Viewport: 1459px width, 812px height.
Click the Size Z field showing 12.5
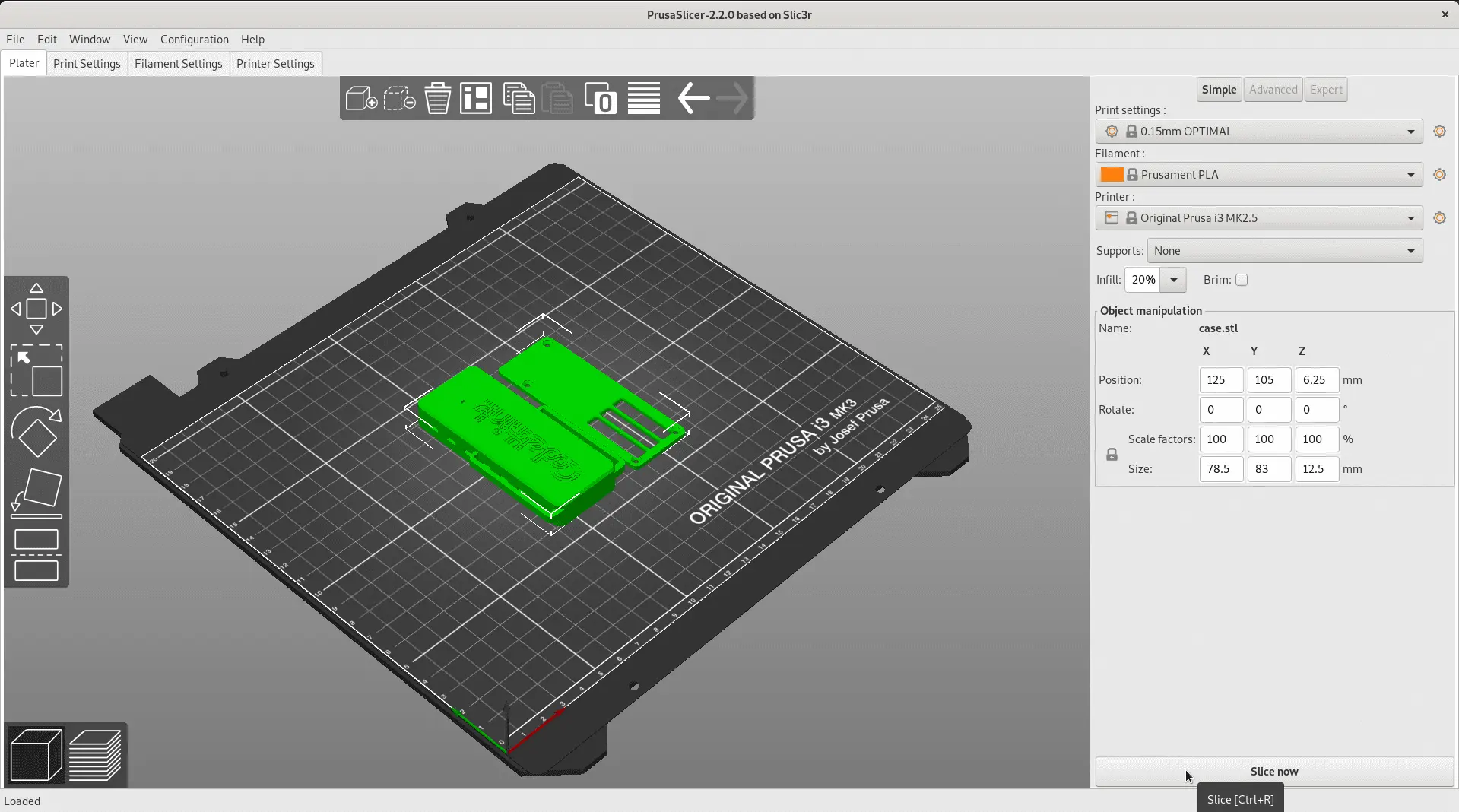point(1317,469)
